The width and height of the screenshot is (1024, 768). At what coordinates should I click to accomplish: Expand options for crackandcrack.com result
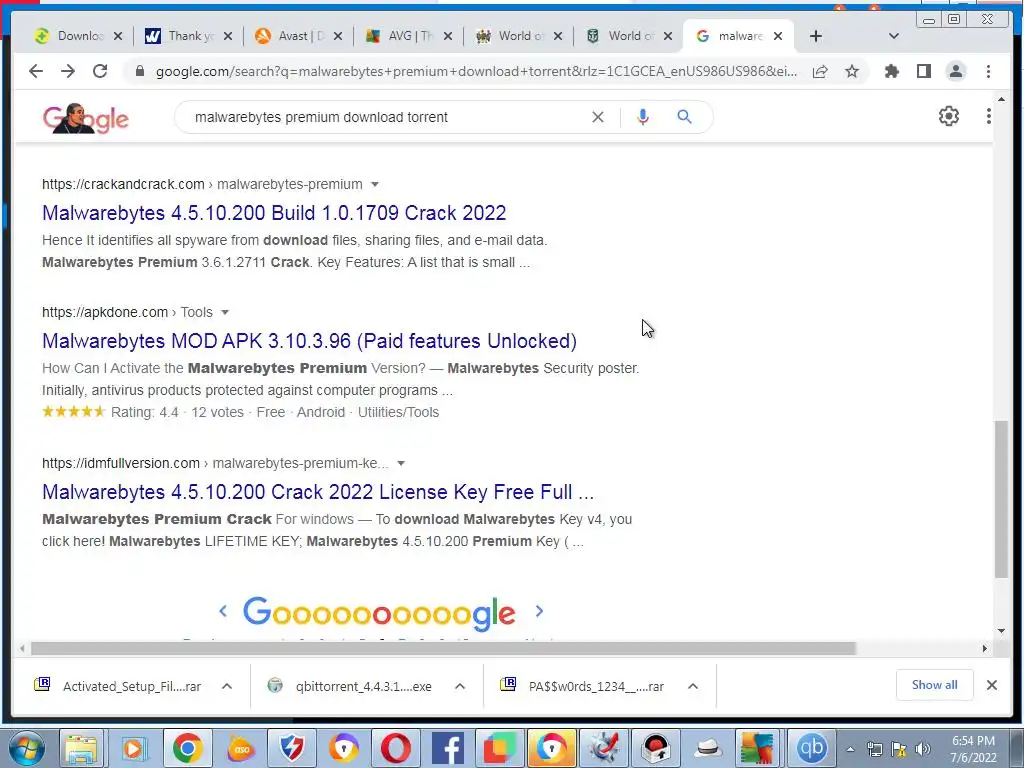375,185
